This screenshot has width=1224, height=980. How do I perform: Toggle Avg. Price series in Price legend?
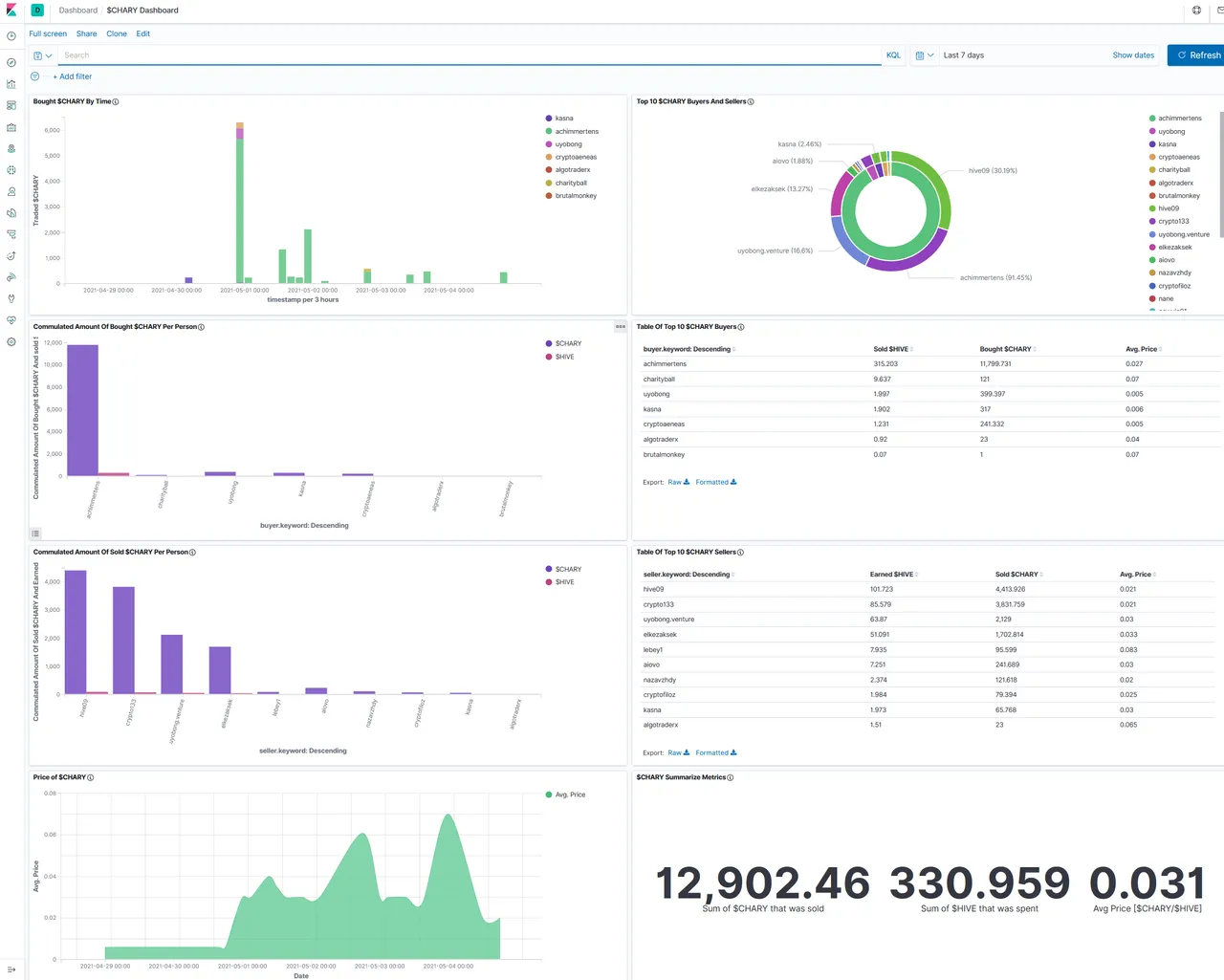(570, 795)
